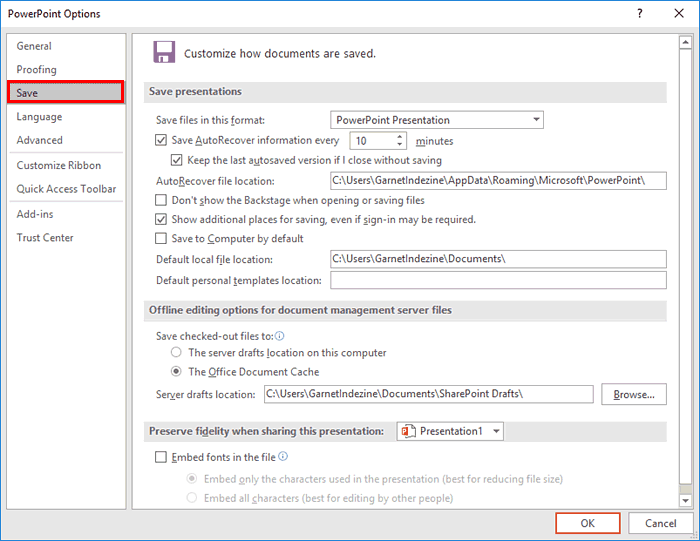The width and height of the screenshot is (700, 541).
Task: Click 'Customize how documents are saved.' text
Action: pos(280,54)
